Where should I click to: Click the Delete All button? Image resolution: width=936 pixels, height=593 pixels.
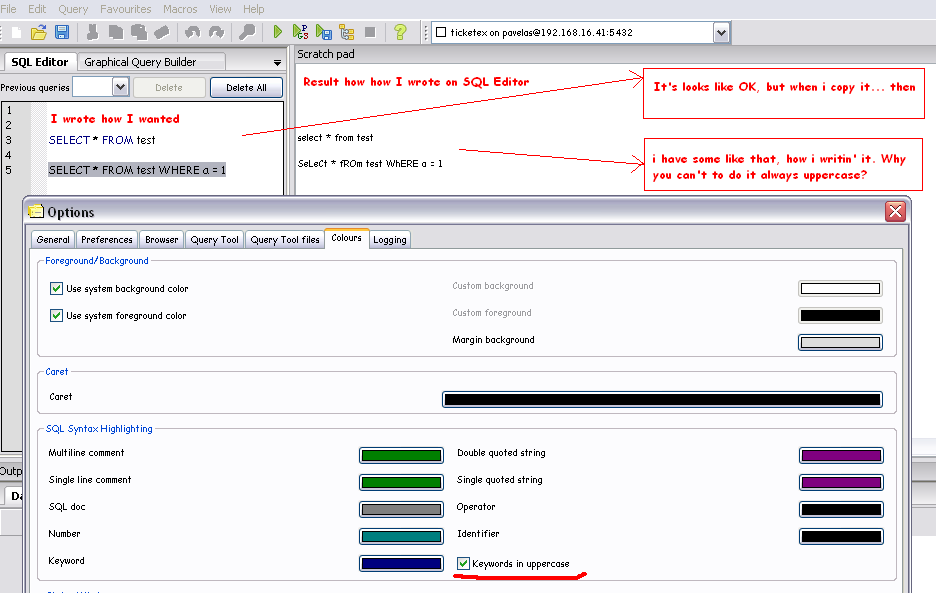tap(246, 88)
